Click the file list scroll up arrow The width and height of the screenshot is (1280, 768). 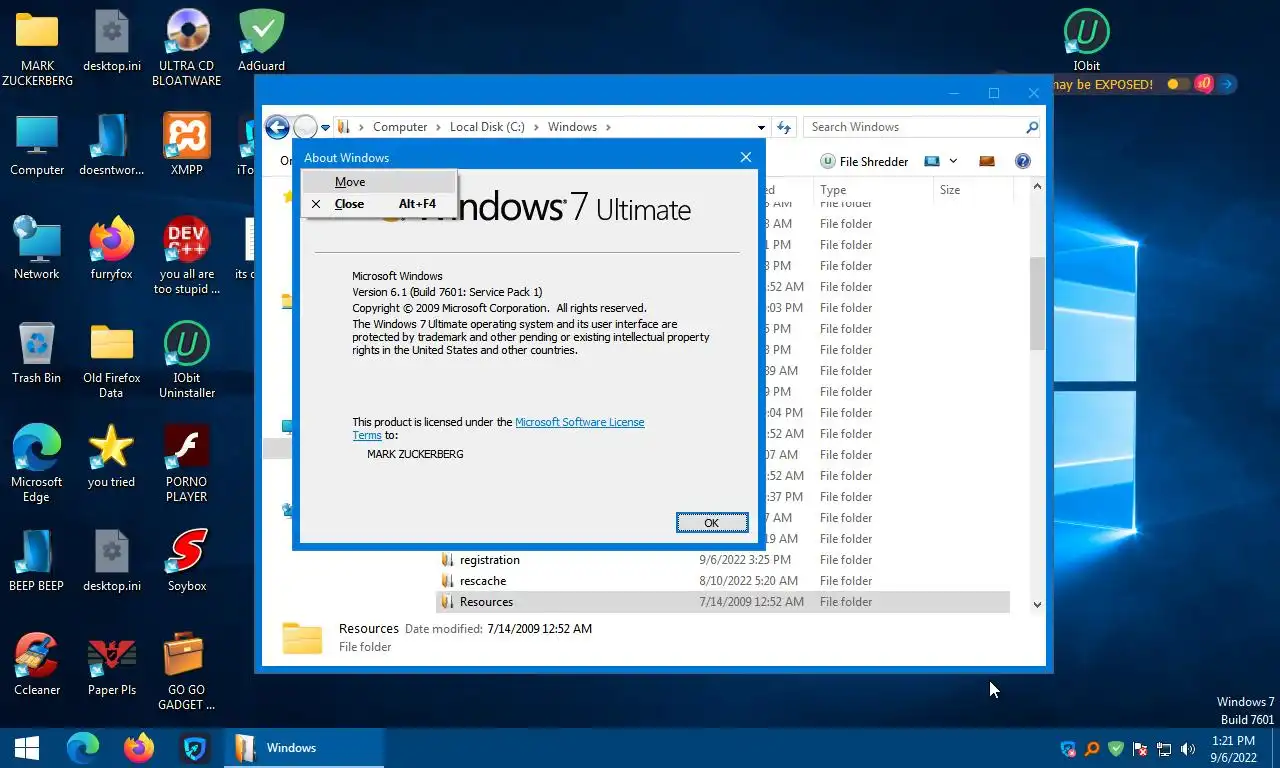tap(1037, 187)
